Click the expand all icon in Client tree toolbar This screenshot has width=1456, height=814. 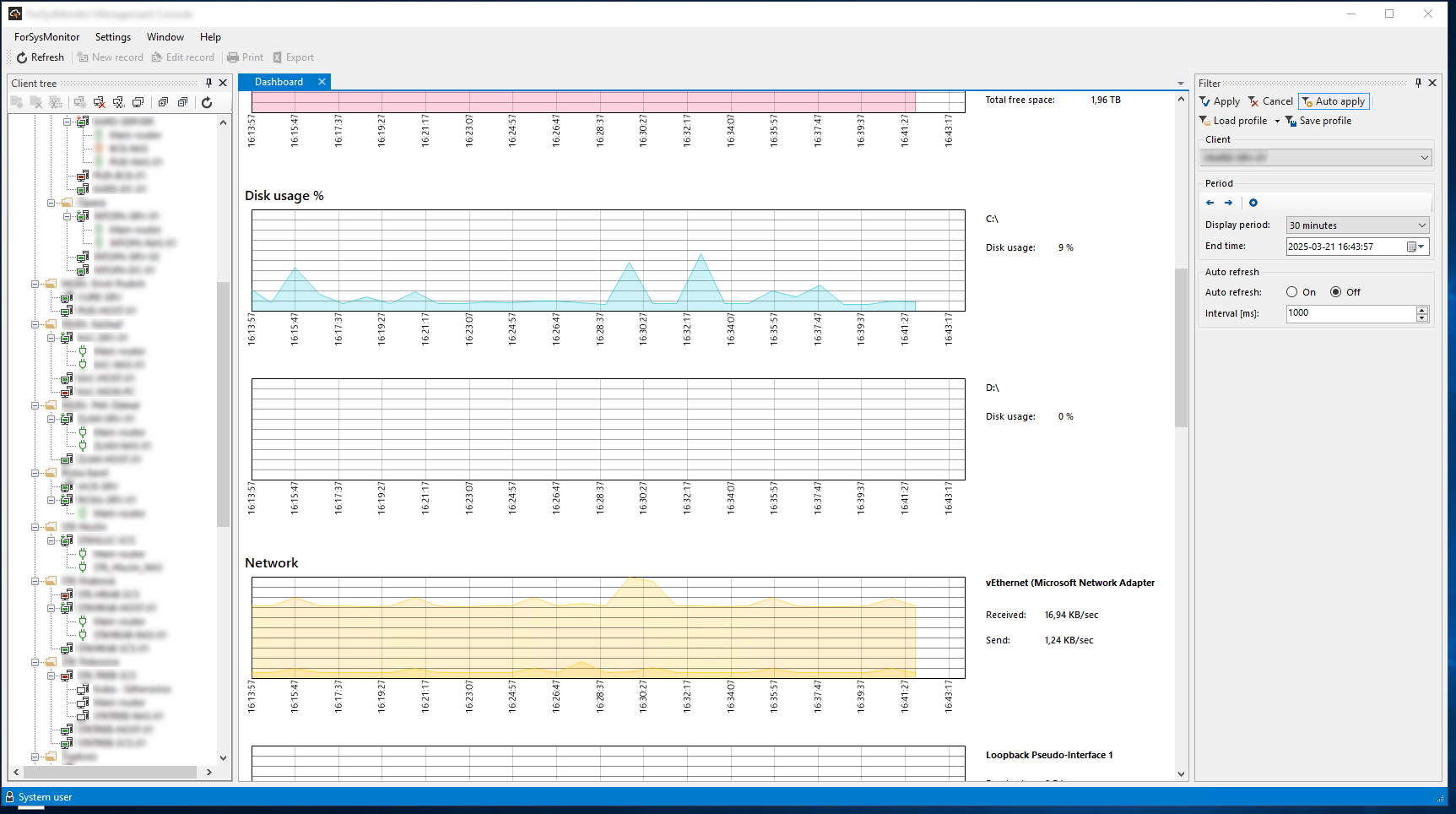coord(163,102)
